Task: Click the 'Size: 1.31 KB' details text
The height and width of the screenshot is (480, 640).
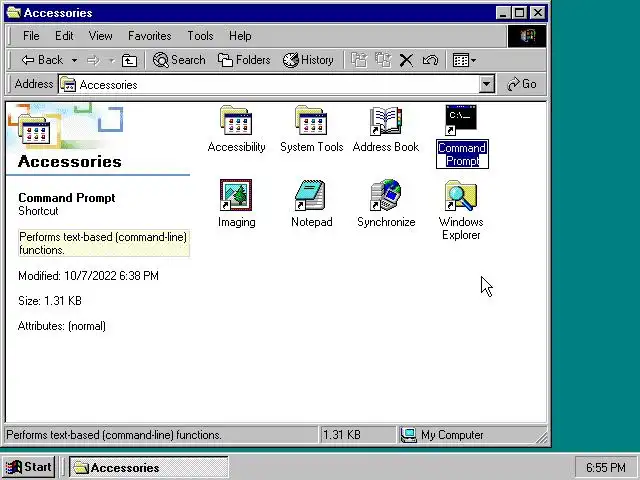Action: [50, 301]
